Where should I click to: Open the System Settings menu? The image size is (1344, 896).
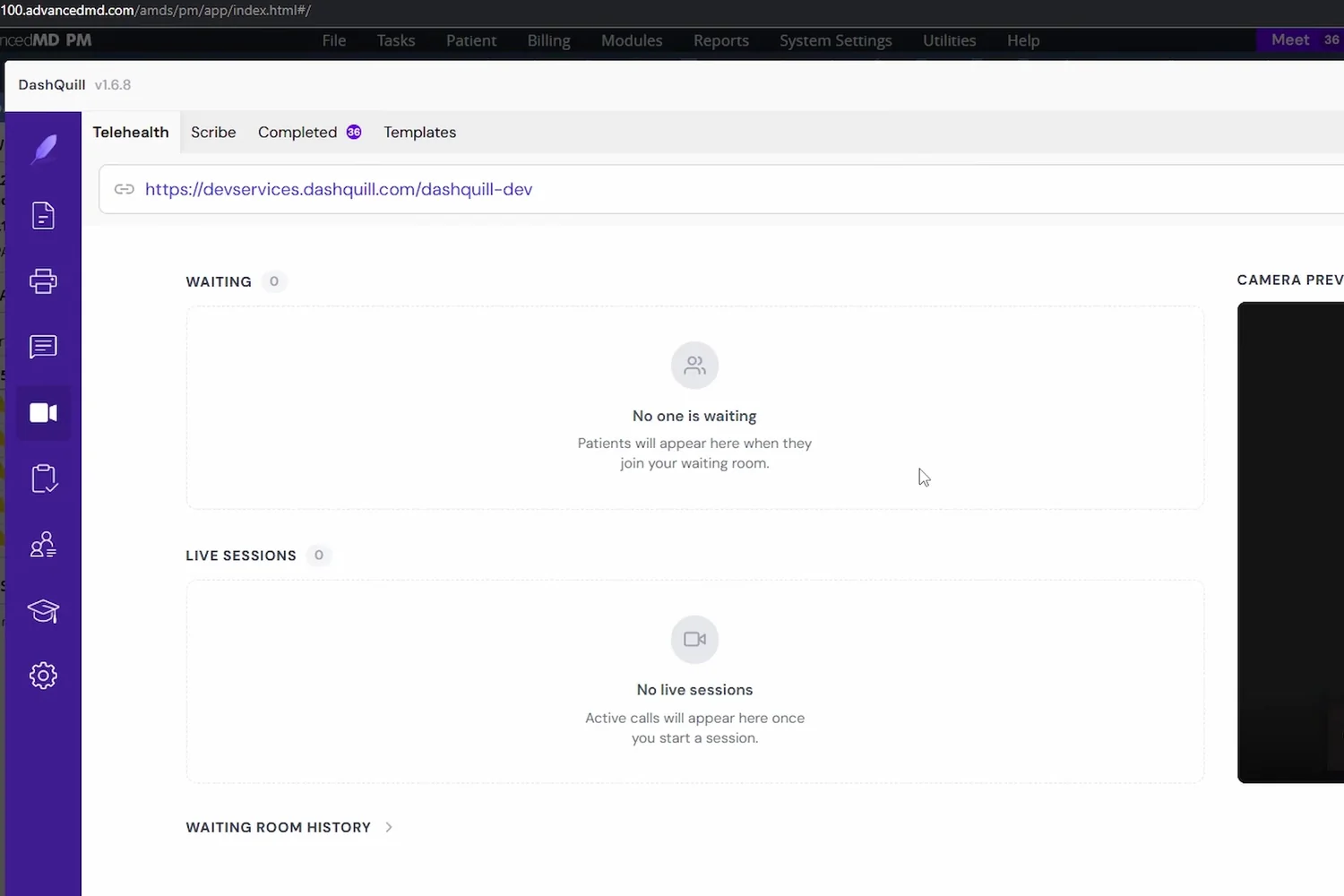pyautogui.click(x=836, y=40)
